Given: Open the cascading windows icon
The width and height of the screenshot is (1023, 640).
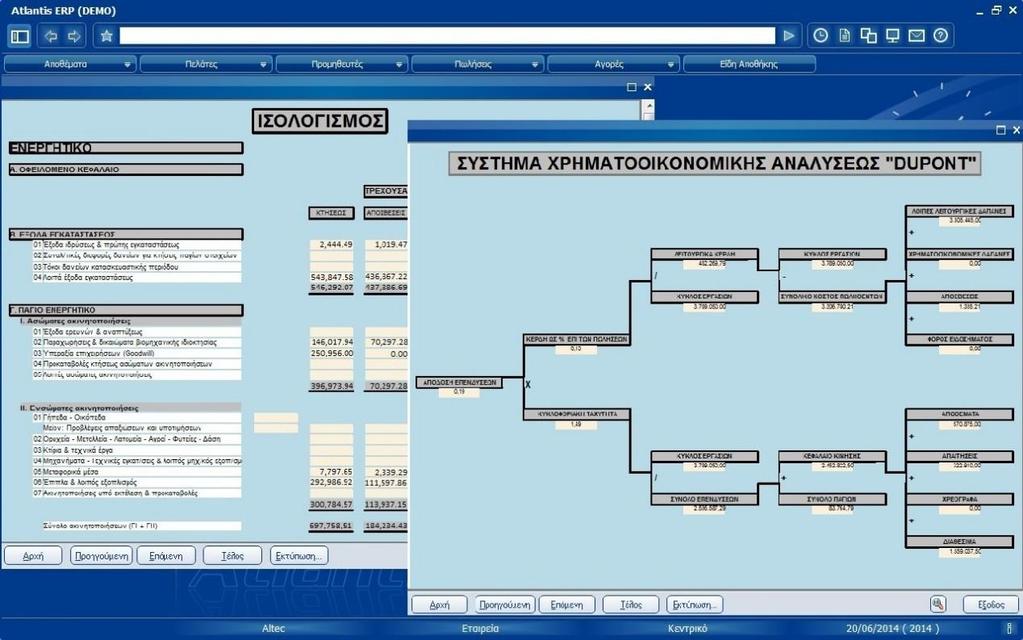Looking at the screenshot, I should [868, 36].
